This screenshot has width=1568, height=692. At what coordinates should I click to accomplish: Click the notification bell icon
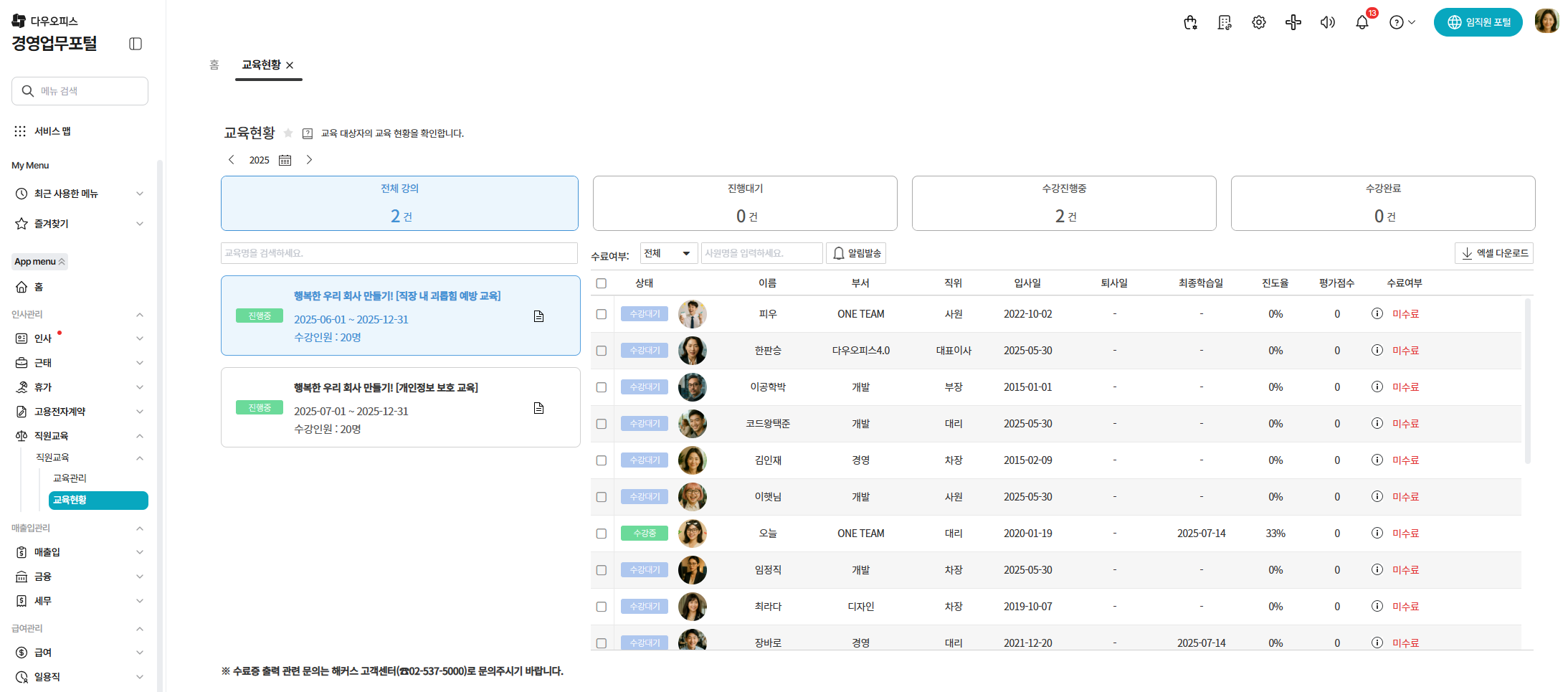click(1362, 22)
